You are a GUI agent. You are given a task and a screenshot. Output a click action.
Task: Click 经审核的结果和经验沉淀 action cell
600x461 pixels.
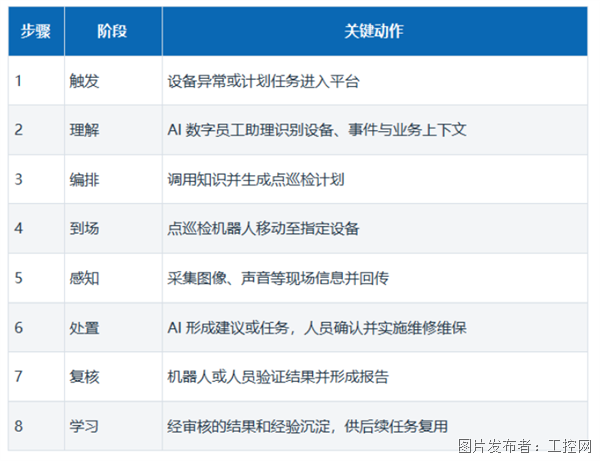tap(375, 426)
